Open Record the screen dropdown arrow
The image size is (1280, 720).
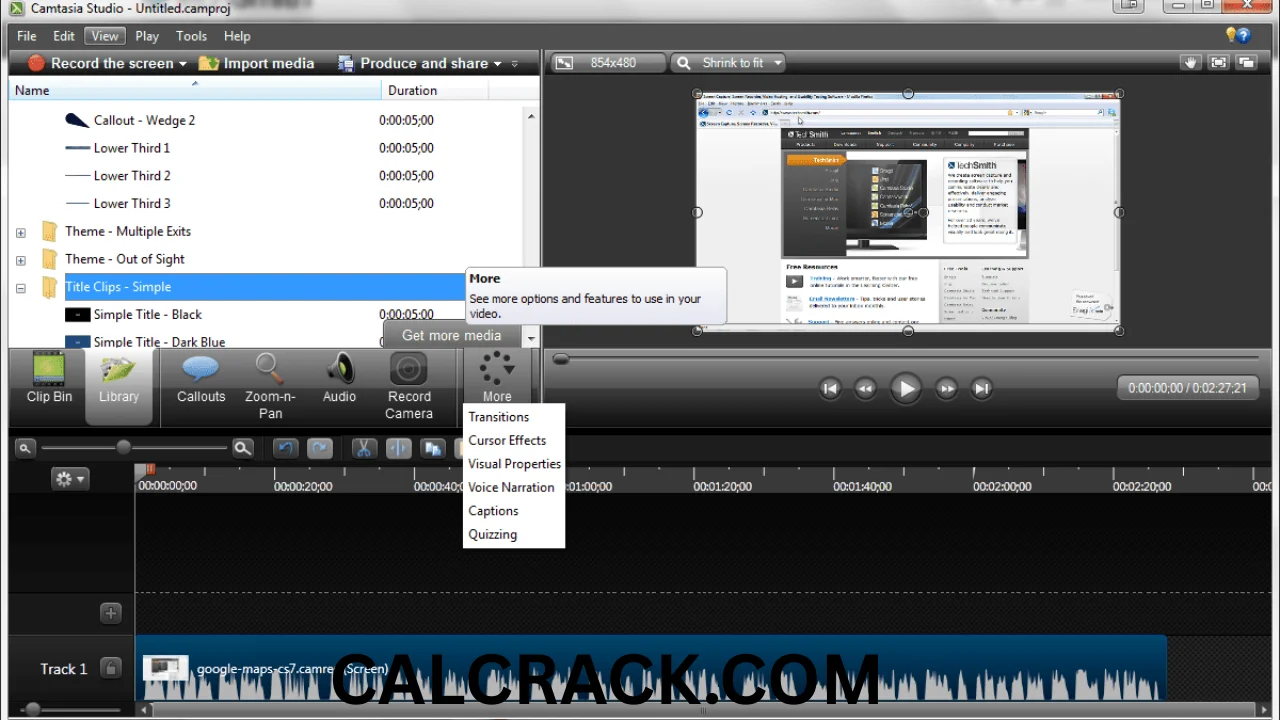(183, 64)
